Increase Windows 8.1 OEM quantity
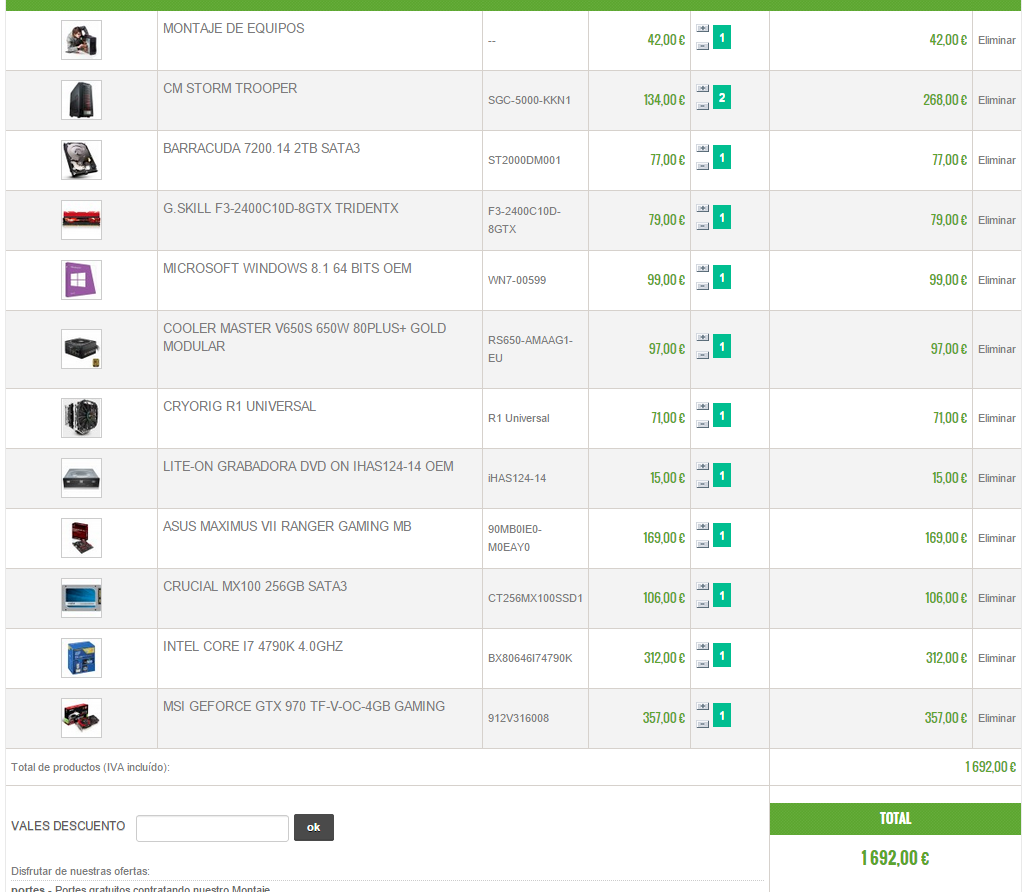The image size is (1028, 892). pos(702,269)
